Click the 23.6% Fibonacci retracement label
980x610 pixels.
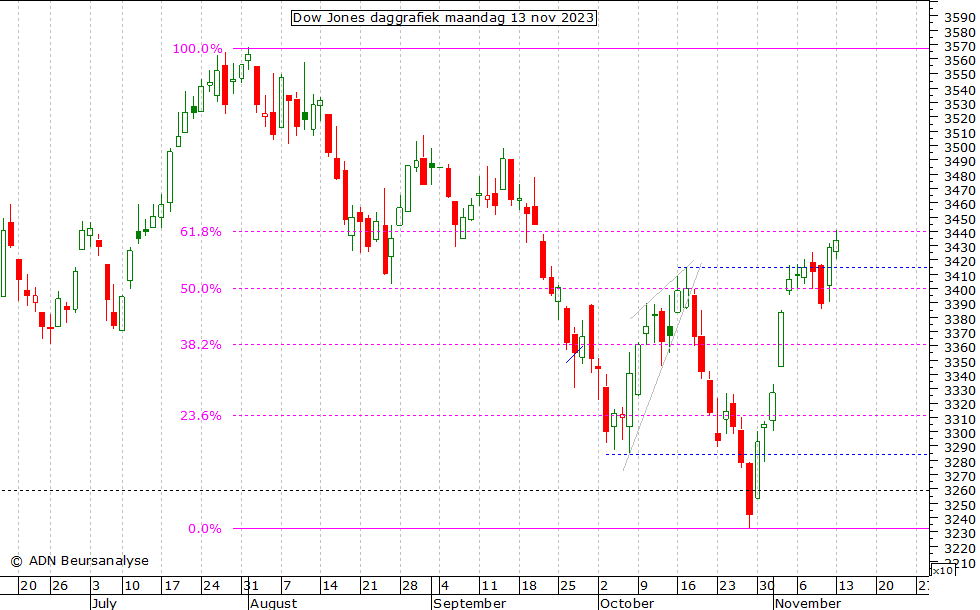coord(201,416)
